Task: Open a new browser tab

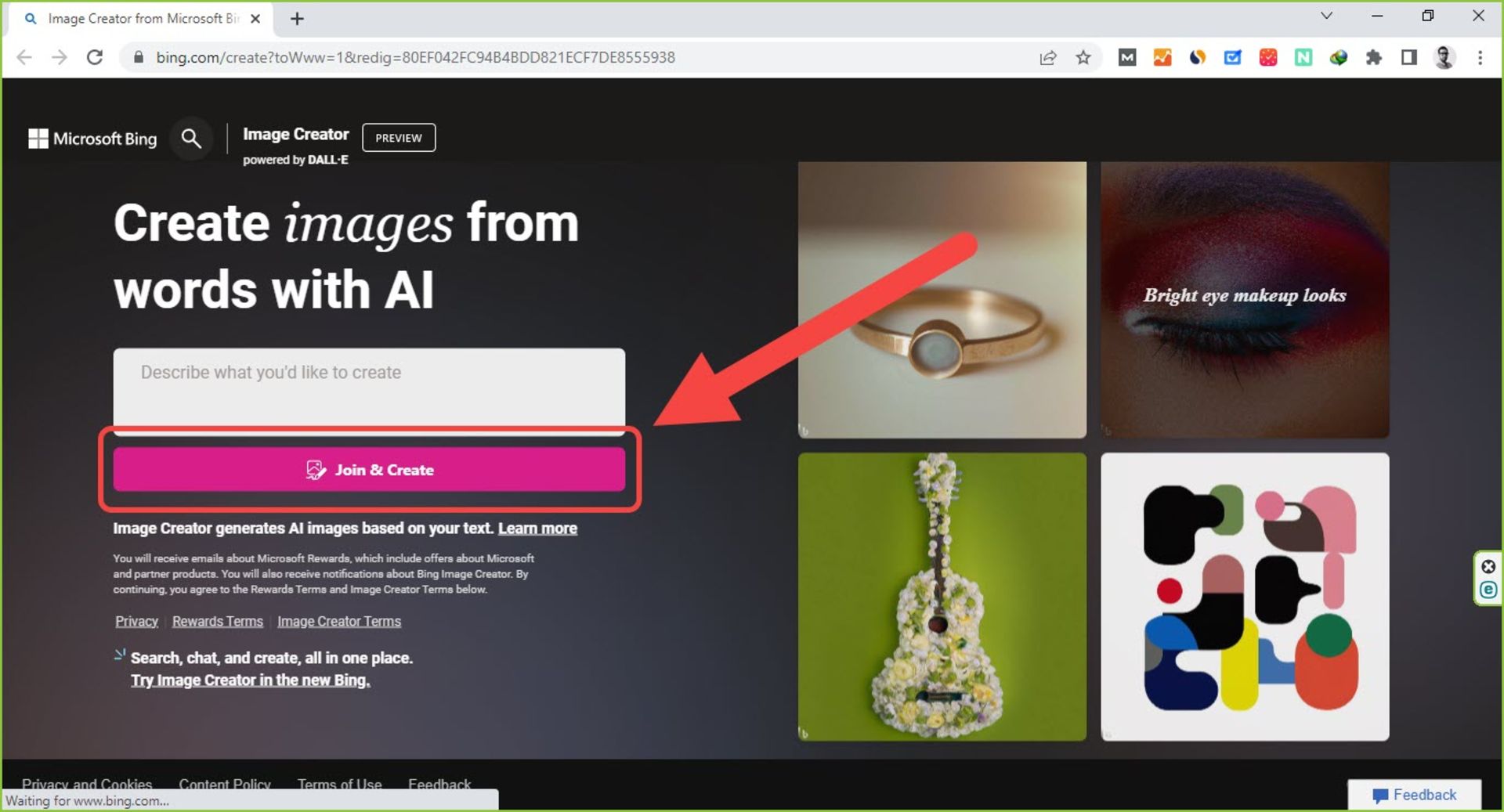Action: 297,19
